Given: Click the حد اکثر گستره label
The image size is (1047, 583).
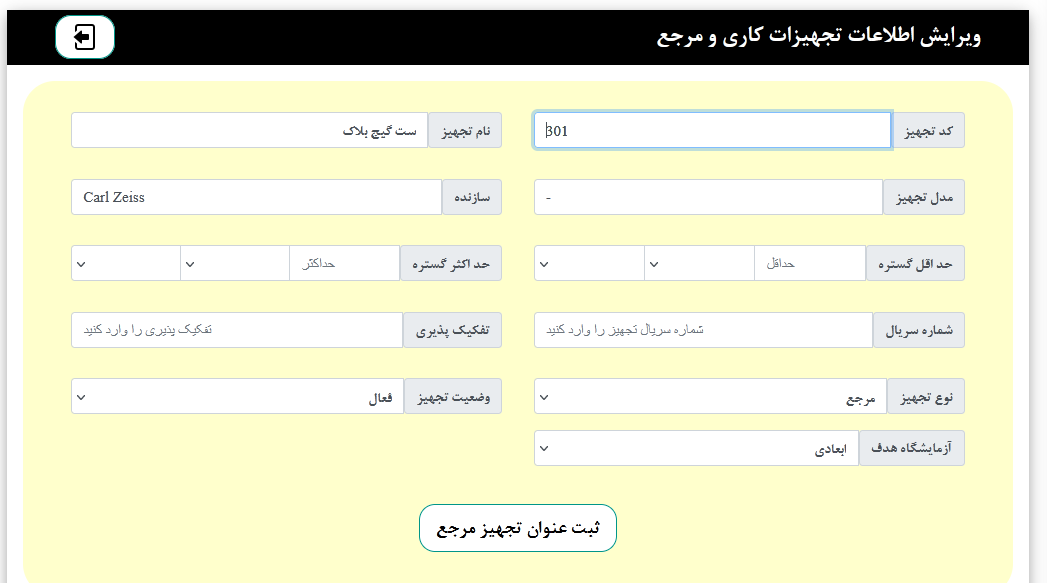Looking at the screenshot, I should (452, 262).
